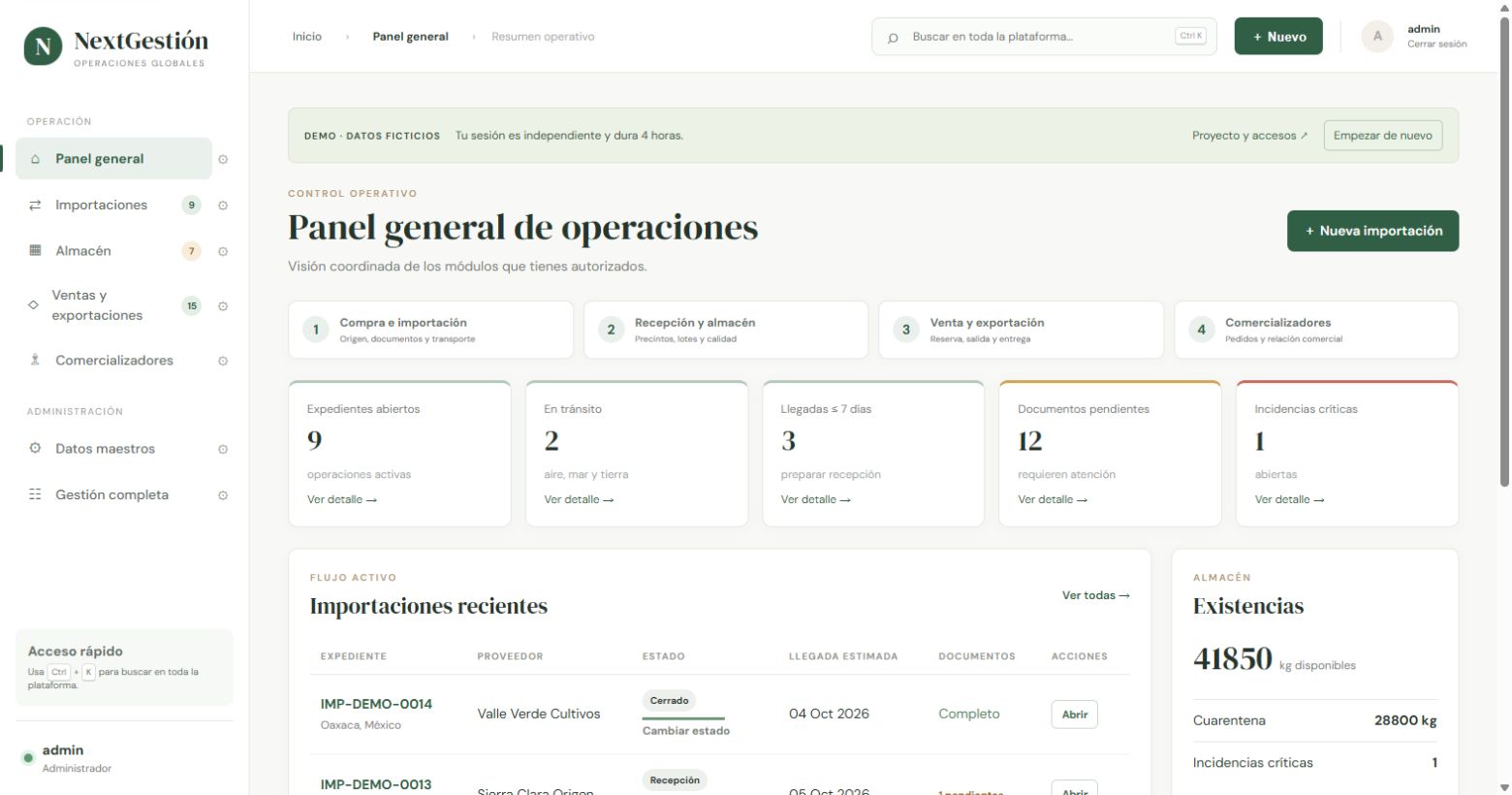Click the Cerrar sesión link

click(1436, 44)
